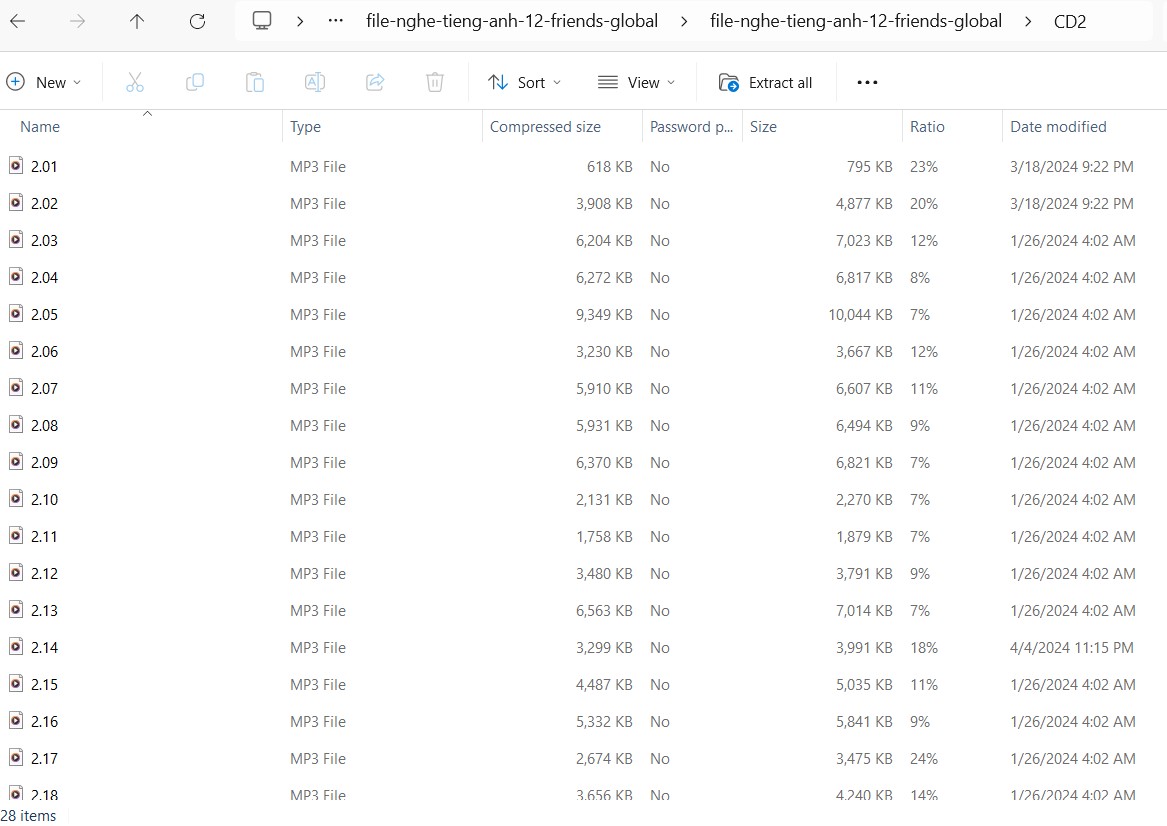Click the Up directory arrow
1167x826 pixels.
point(137,21)
